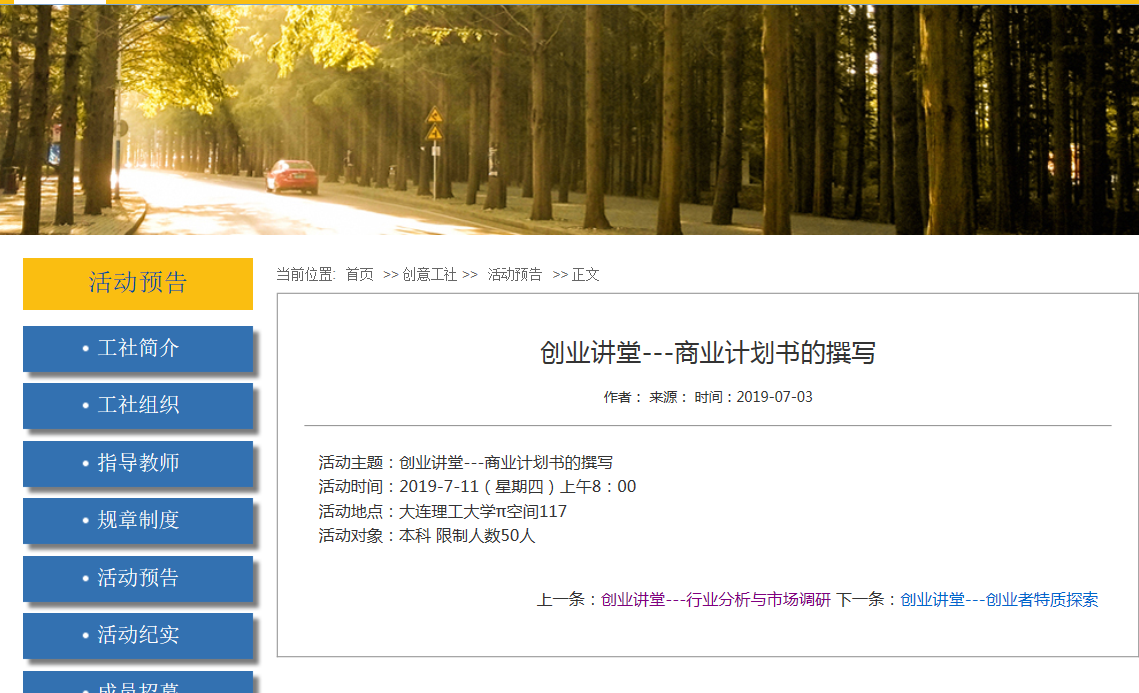The width and height of the screenshot is (1139, 693).
Task: Go to 规章制度 in the sidebar
Action: click(x=138, y=521)
